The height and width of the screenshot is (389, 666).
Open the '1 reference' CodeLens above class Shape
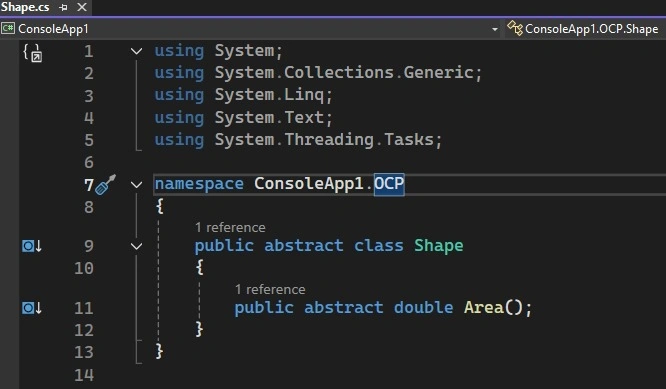(x=230, y=228)
